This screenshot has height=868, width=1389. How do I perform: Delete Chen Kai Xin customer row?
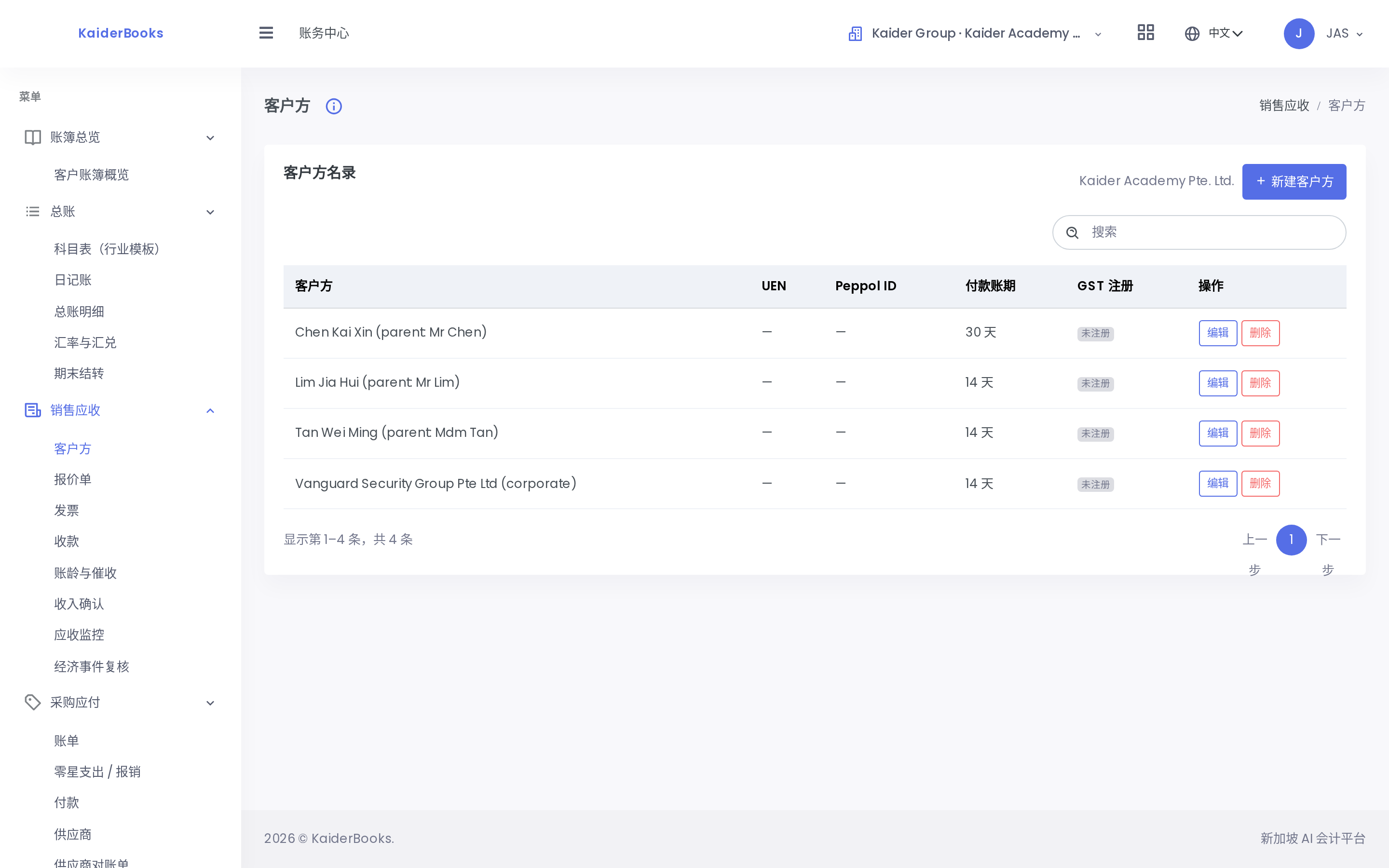[x=1260, y=333]
